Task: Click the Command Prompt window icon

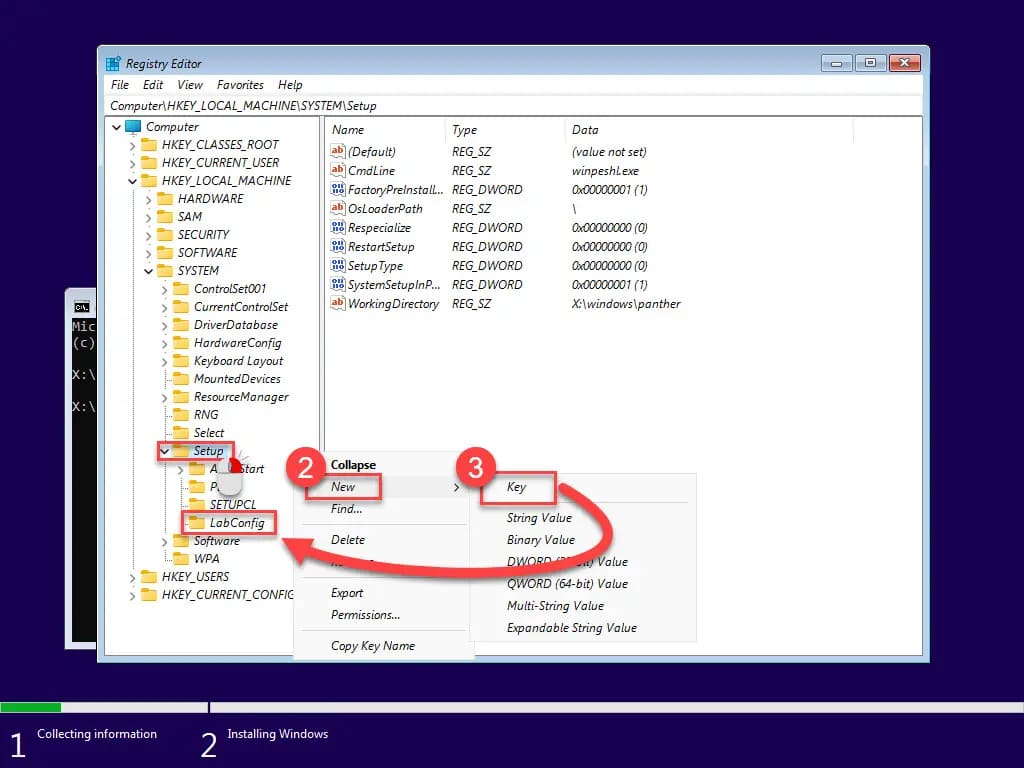Action: pyautogui.click(x=81, y=307)
